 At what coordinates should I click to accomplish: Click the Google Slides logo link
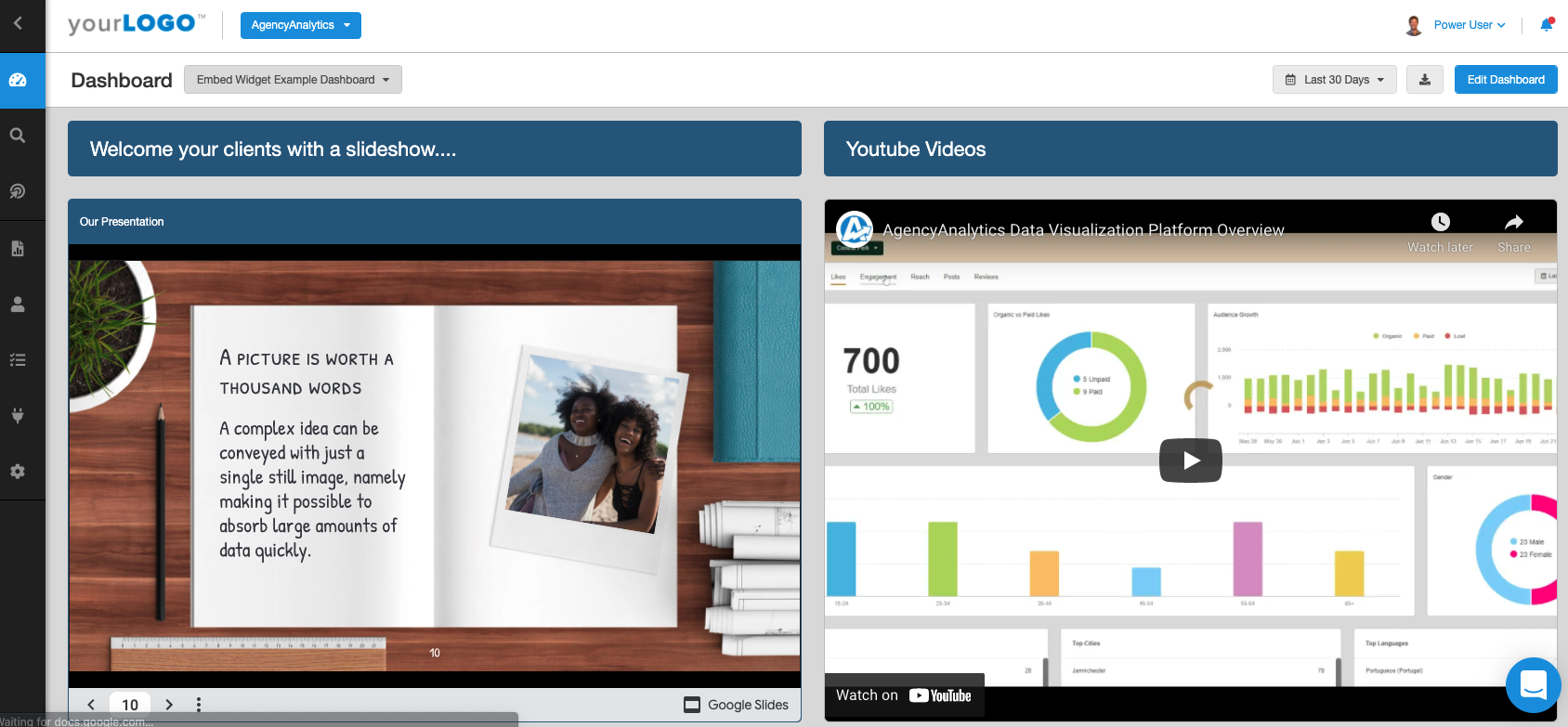pyautogui.click(x=737, y=705)
